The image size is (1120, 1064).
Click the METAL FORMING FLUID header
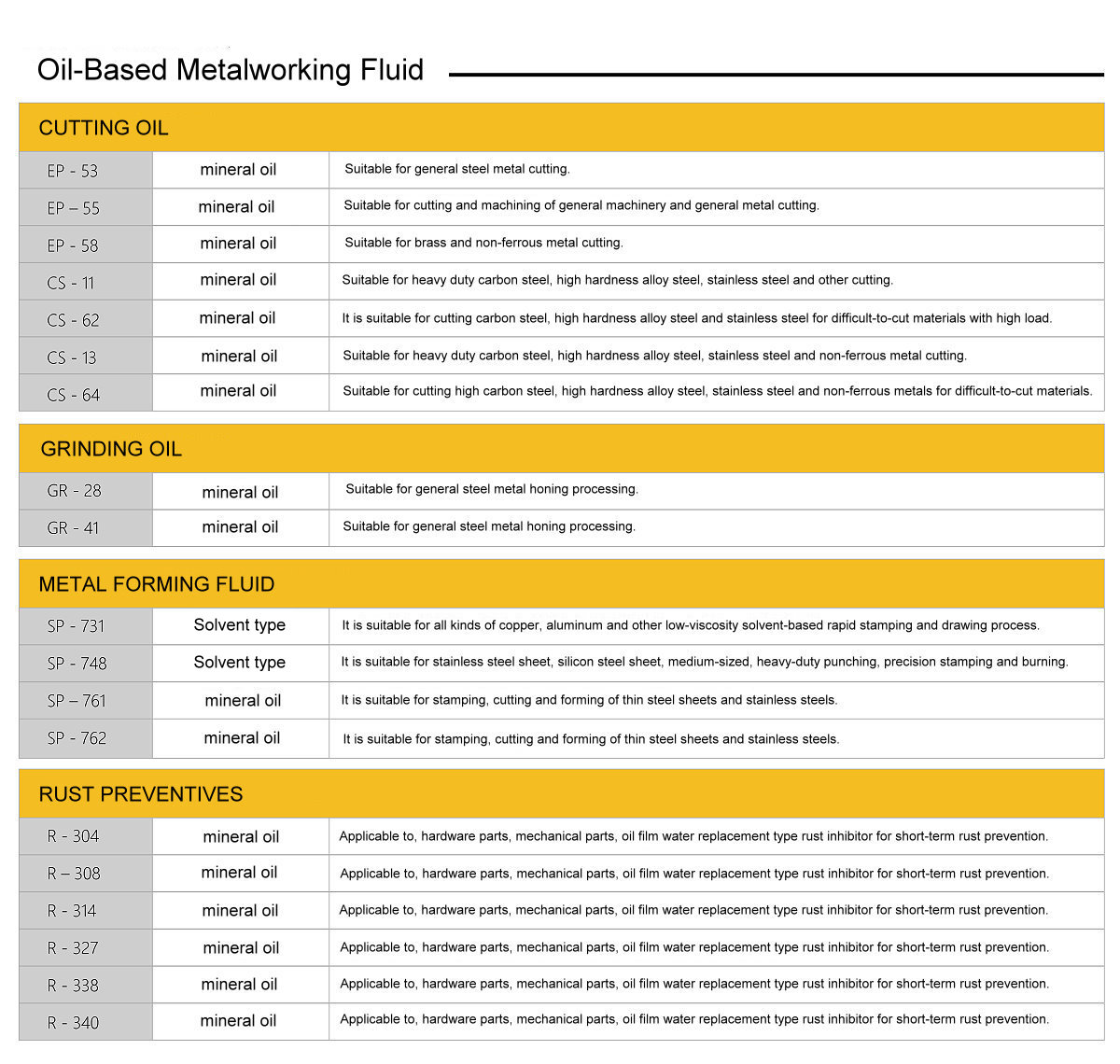pyautogui.click(x=157, y=584)
